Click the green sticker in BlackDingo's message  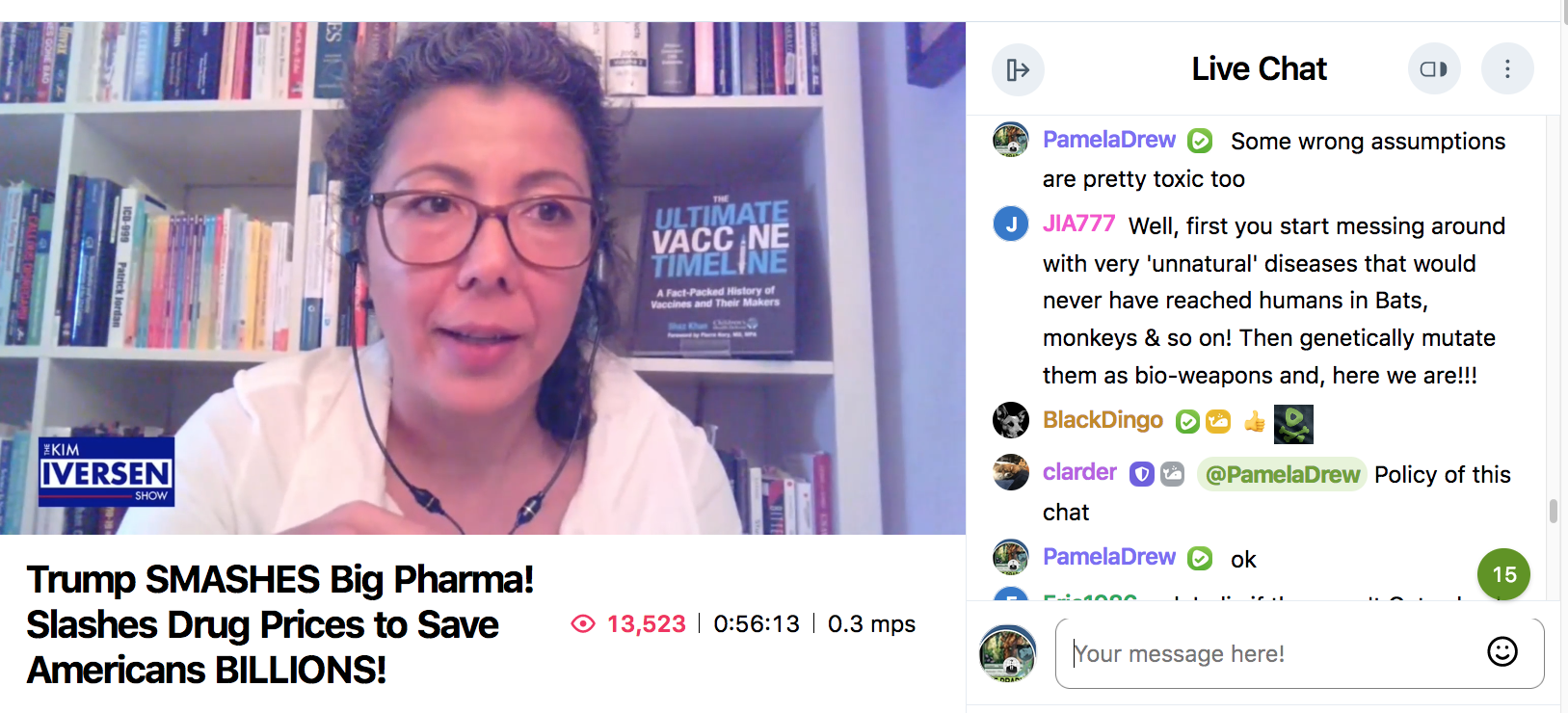(x=1293, y=424)
